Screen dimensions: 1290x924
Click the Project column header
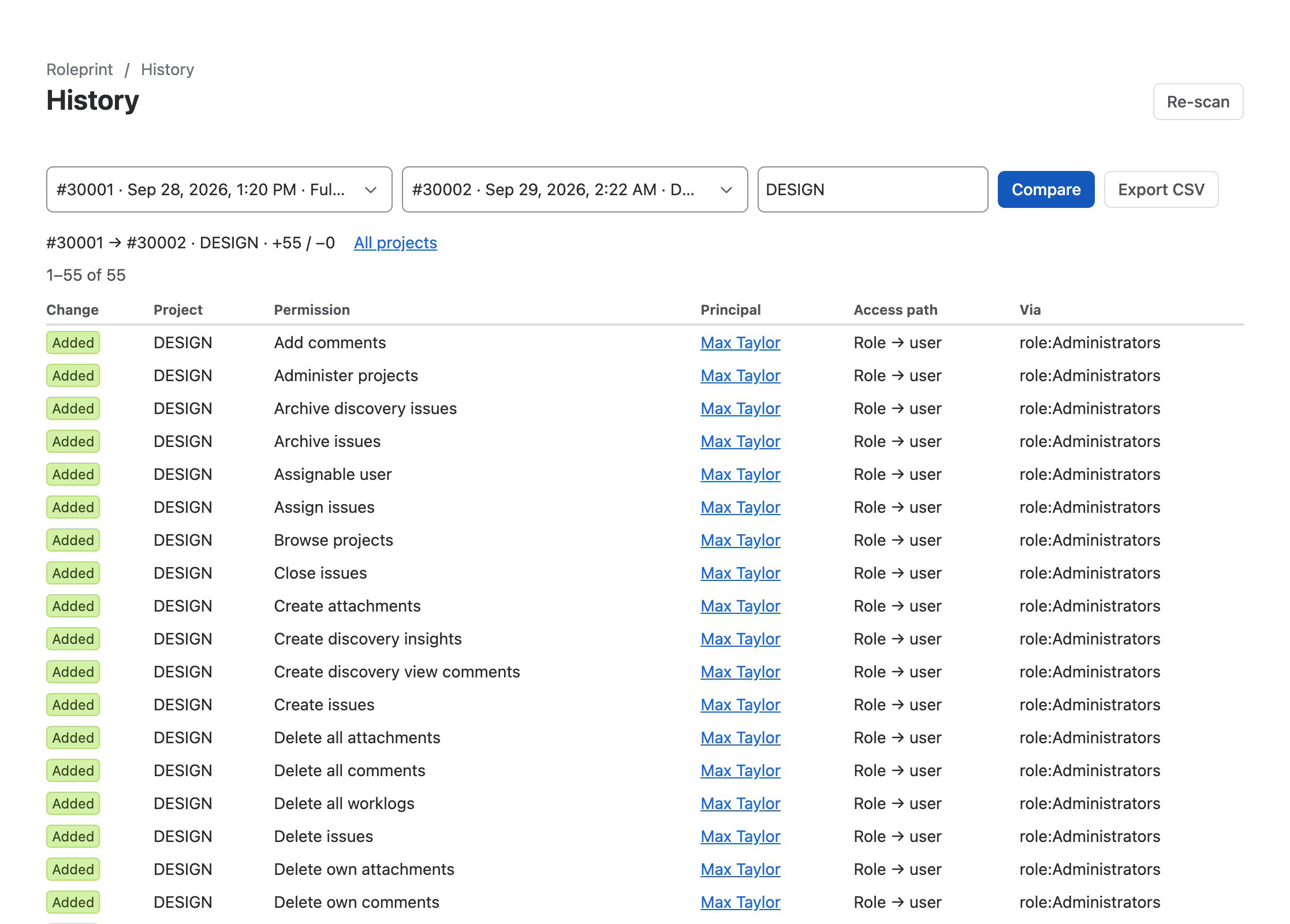(178, 310)
